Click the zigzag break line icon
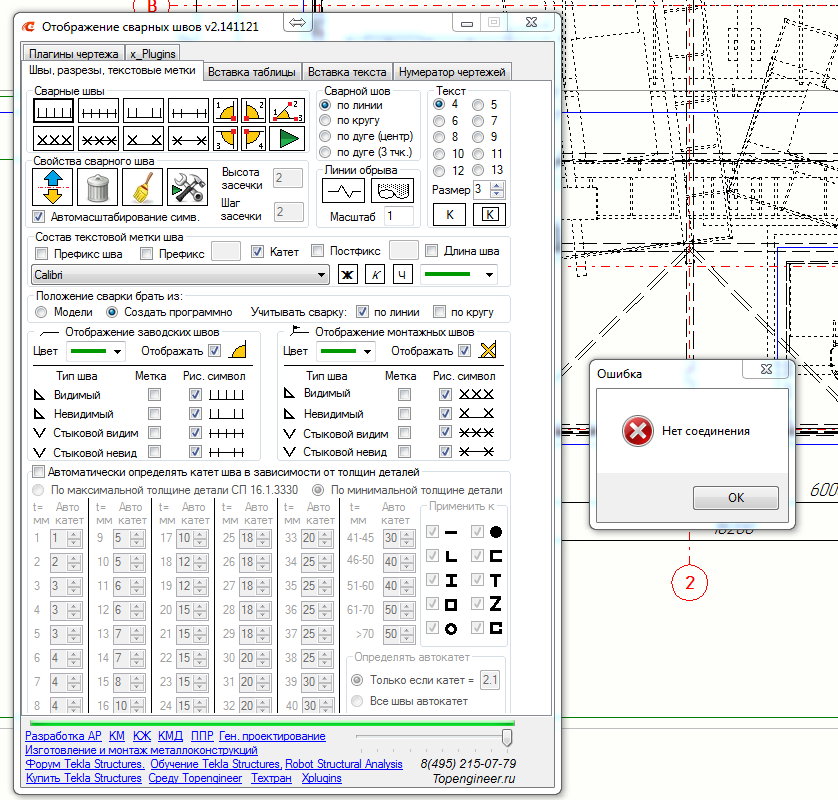Screen dimensions: 838x800 pyautogui.click(x=343, y=189)
